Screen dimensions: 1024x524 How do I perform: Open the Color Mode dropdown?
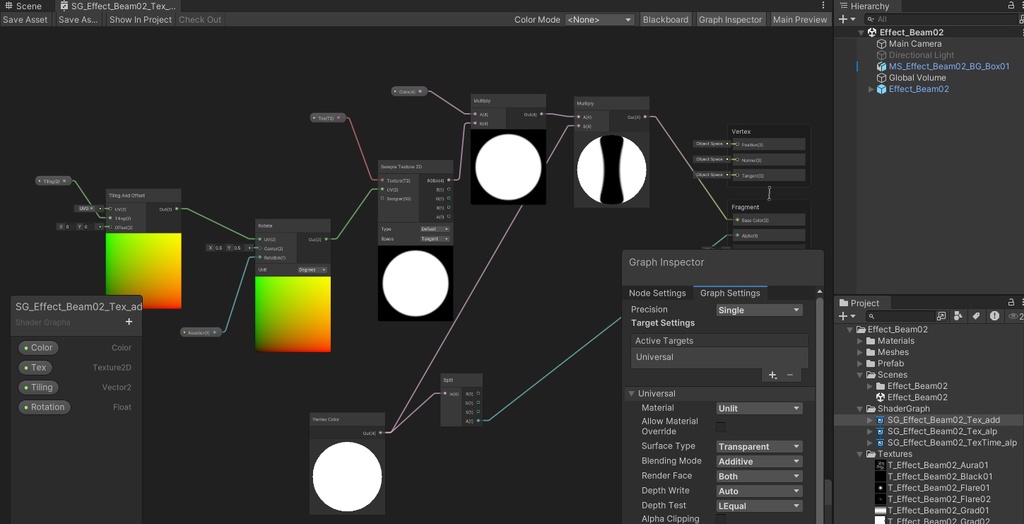[x=600, y=20]
